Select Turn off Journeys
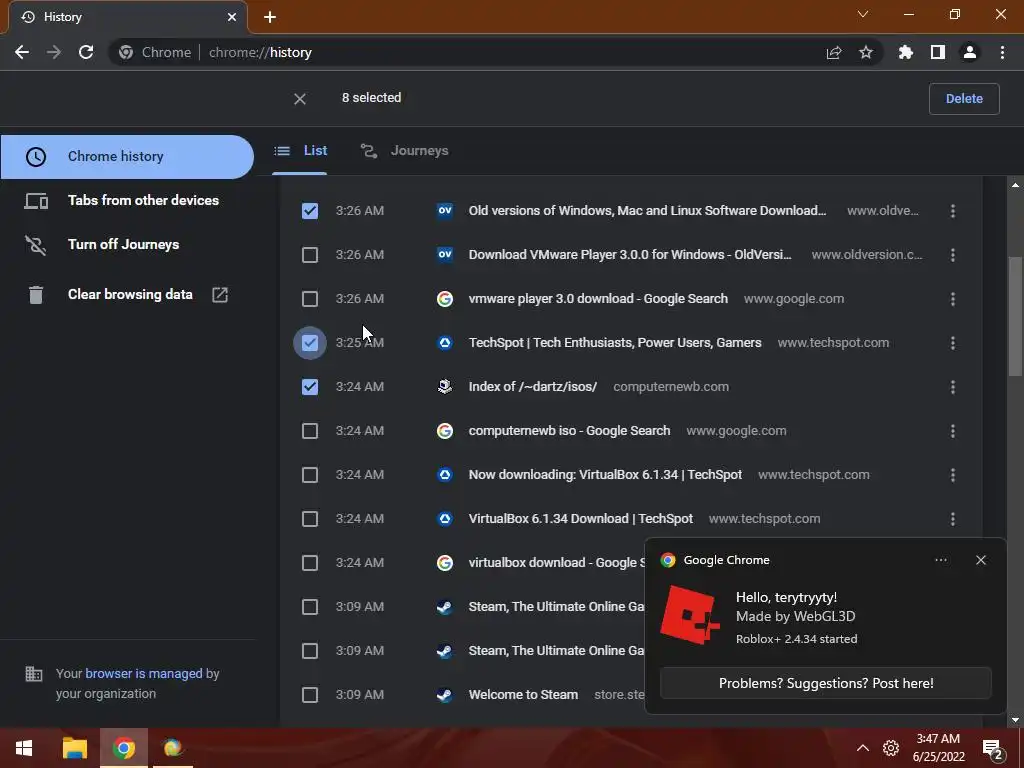Image resolution: width=1024 pixels, height=768 pixels. pyautogui.click(x=127, y=244)
